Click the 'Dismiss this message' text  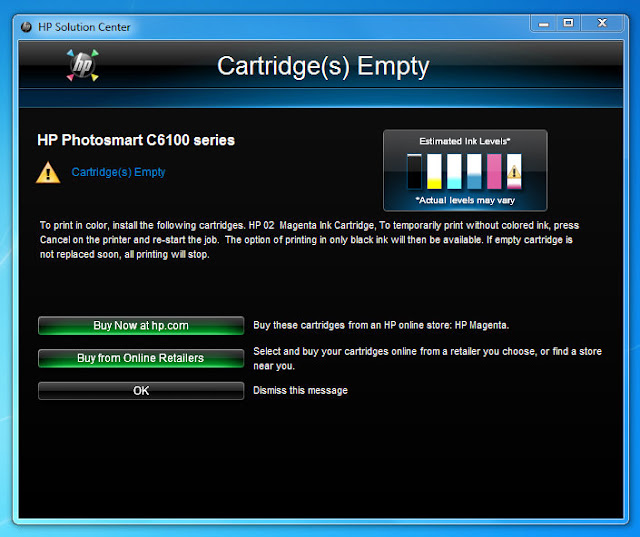(x=300, y=391)
